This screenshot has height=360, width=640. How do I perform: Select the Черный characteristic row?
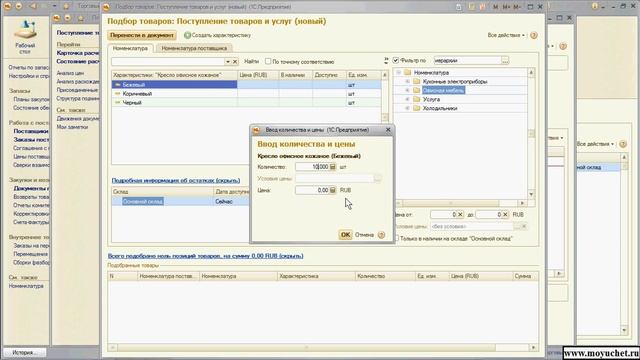(247, 103)
